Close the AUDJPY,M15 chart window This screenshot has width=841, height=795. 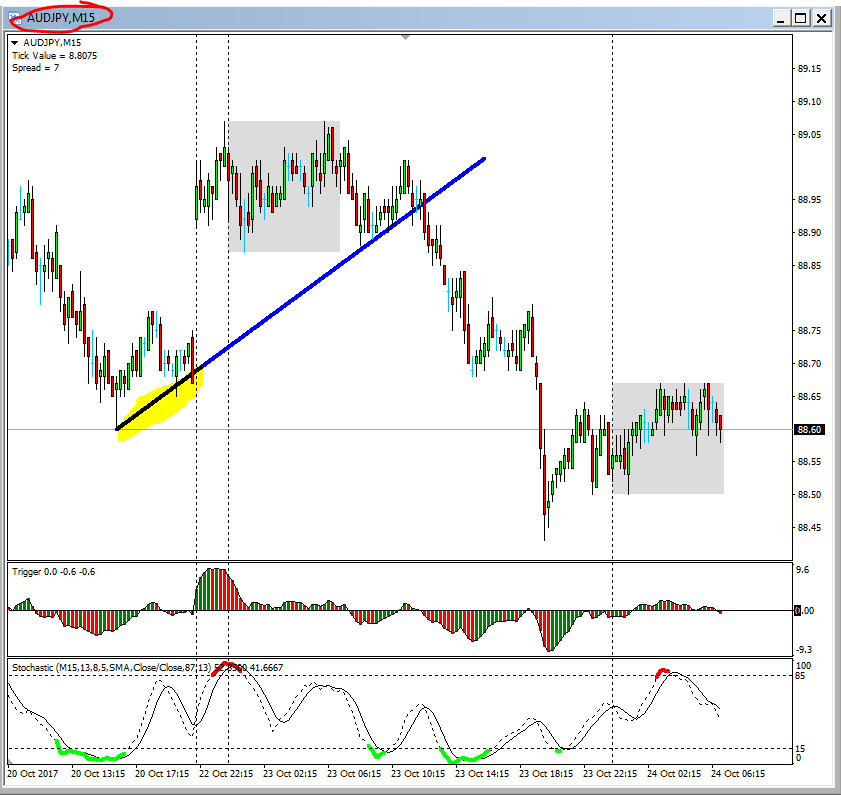[x=821, y=17]
